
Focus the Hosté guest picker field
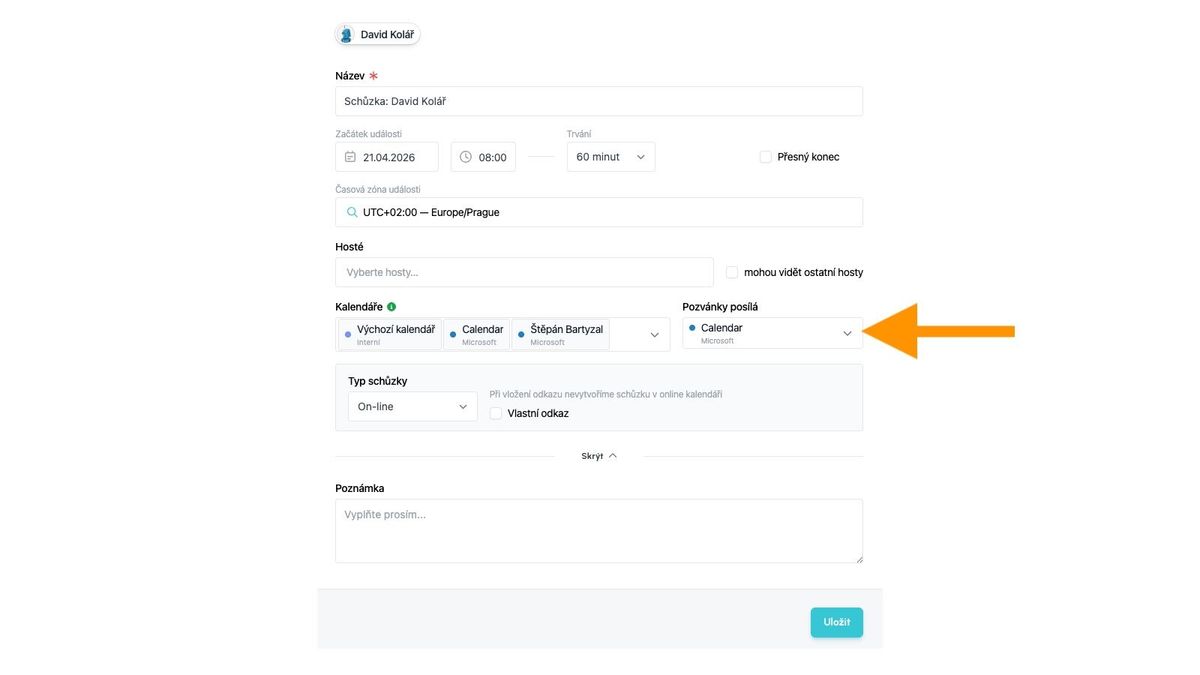pyautogui.click(x=524, y=272)
